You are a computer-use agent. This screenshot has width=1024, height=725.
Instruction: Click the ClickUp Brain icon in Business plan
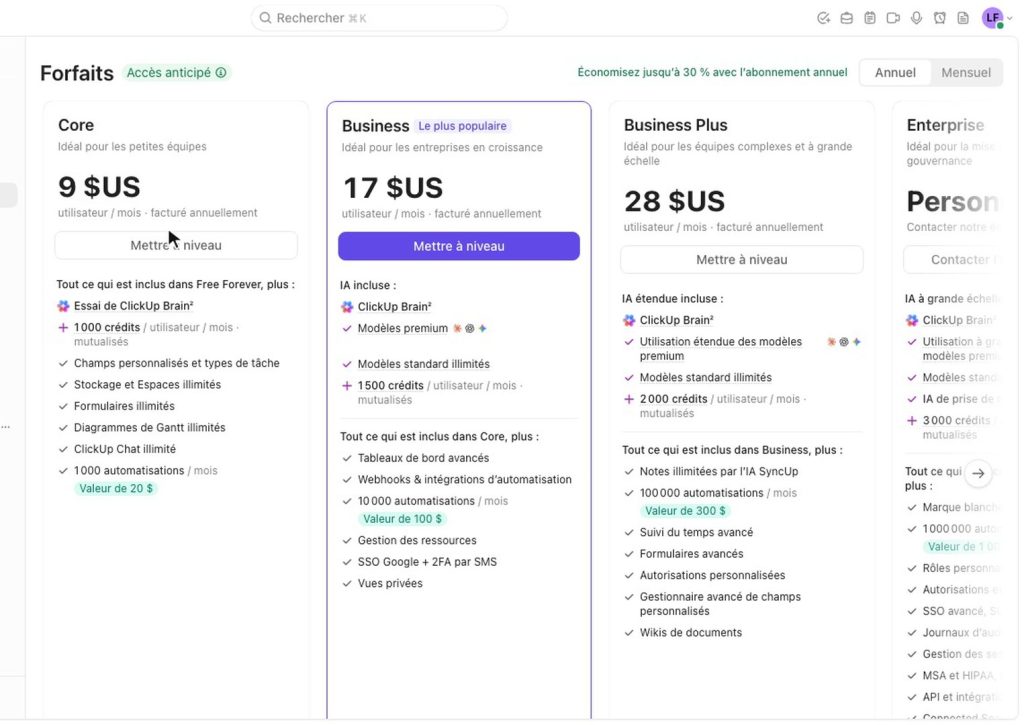347,307
